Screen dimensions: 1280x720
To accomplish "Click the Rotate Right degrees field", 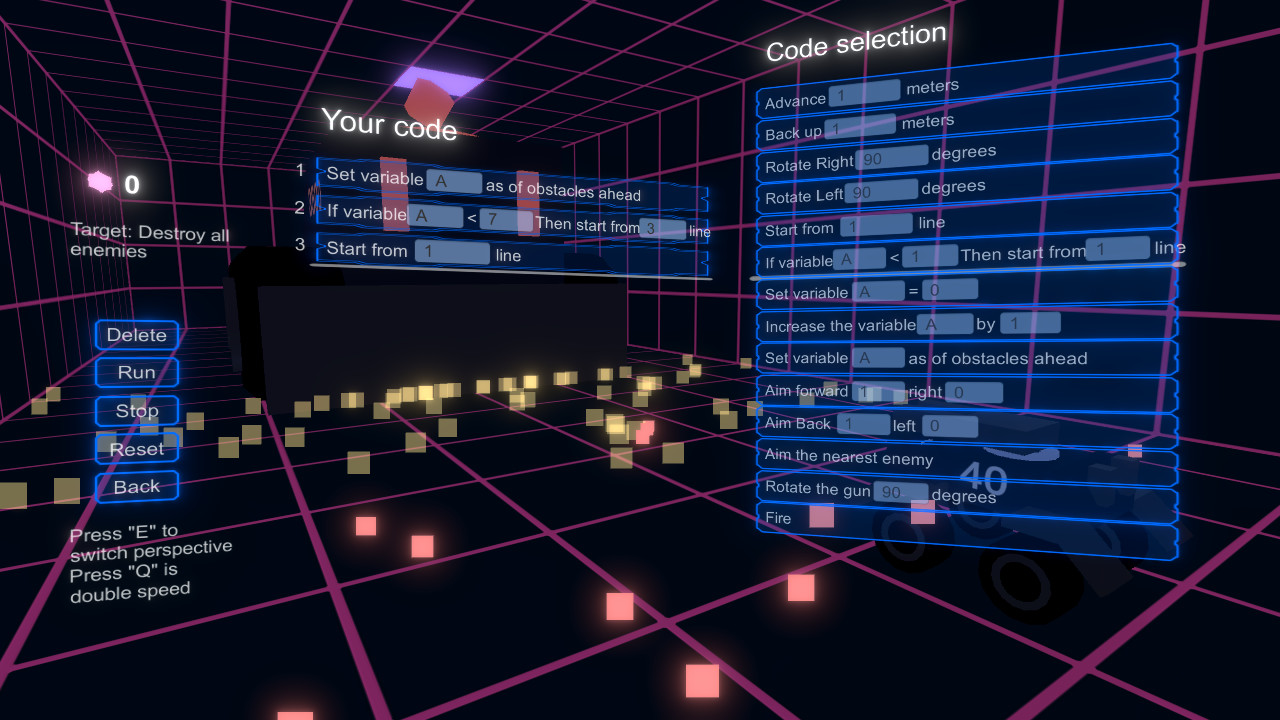I will pyautogui.click(x=892, y=158).
